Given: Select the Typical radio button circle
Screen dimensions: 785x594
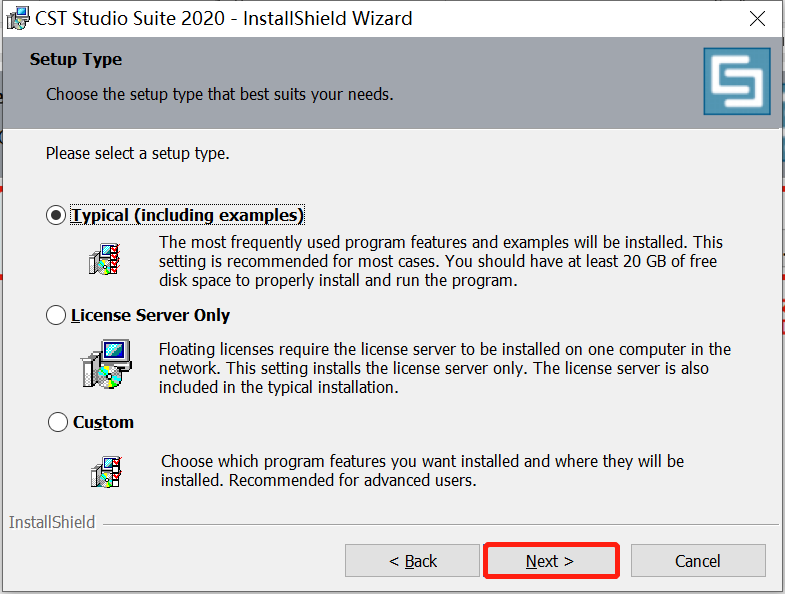Looking at the screenshot, I should 56,216.
